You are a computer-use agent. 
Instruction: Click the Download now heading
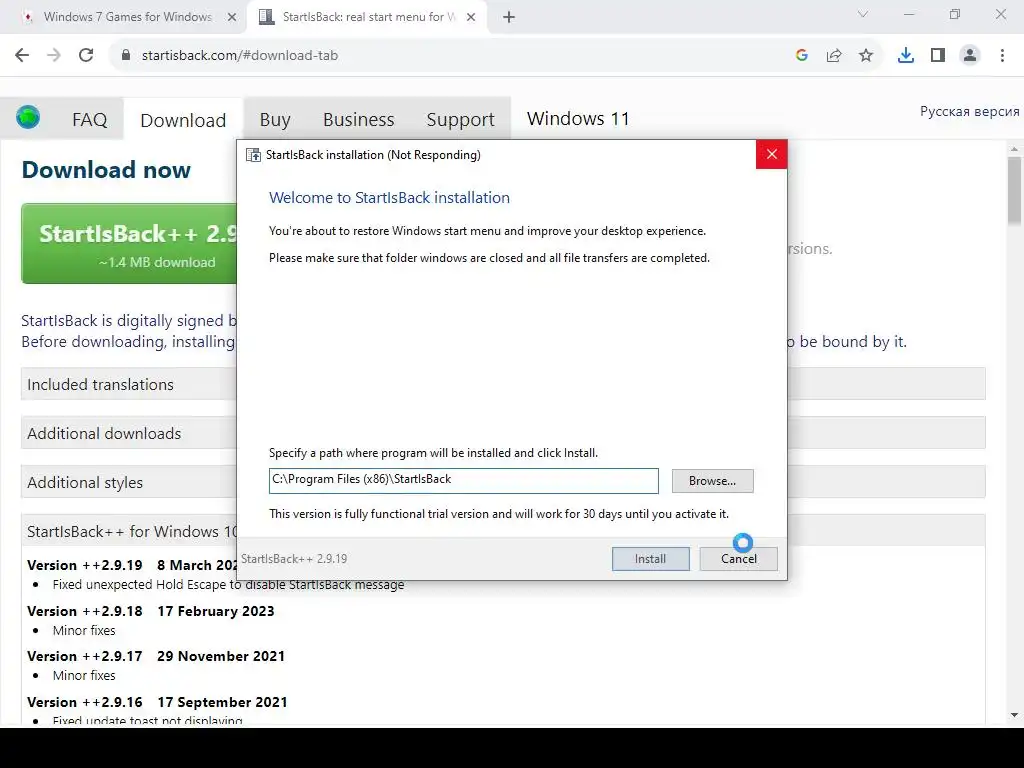(106, 170)
